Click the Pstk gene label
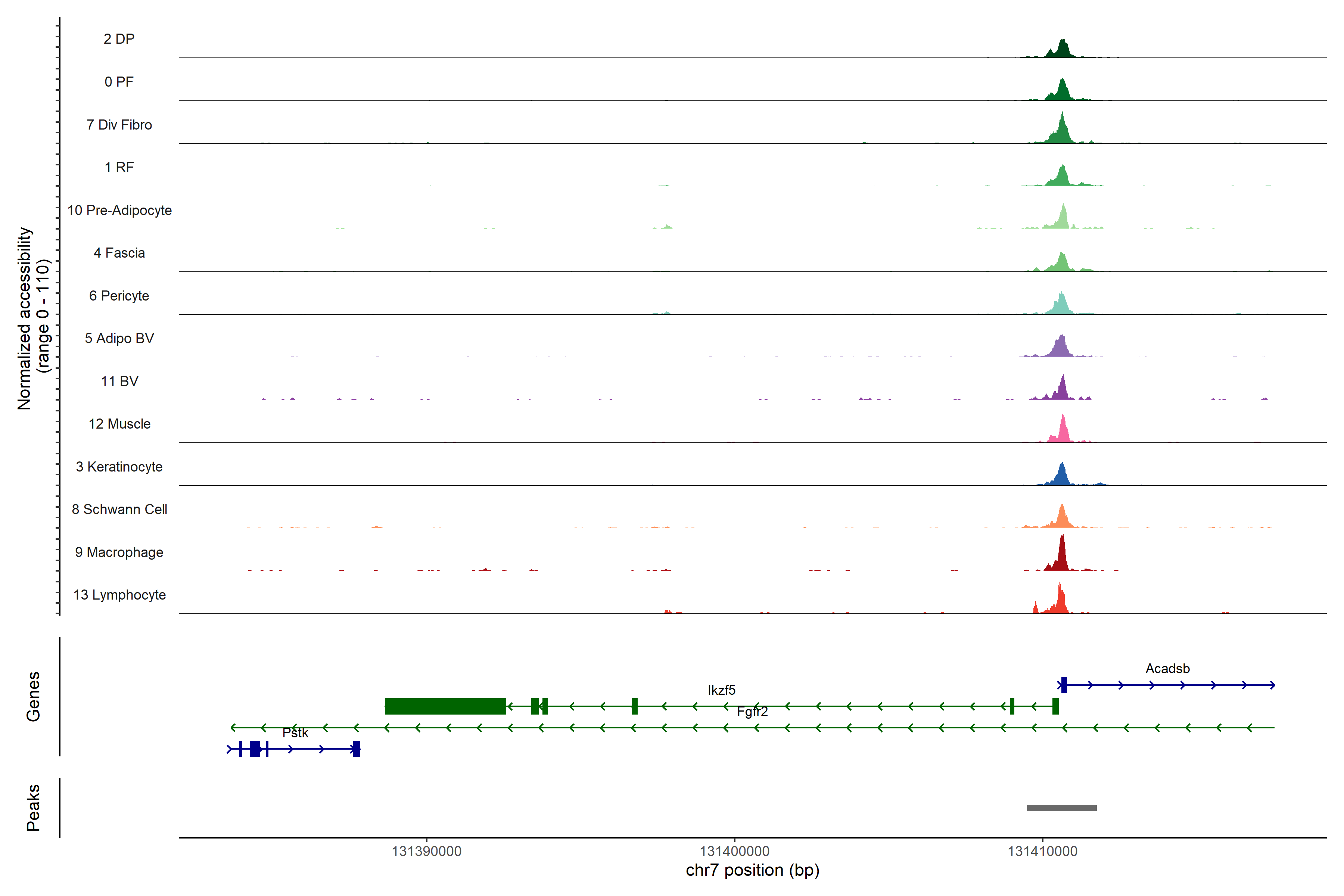This screenshot has height=896, width=1344. [295, 732]
